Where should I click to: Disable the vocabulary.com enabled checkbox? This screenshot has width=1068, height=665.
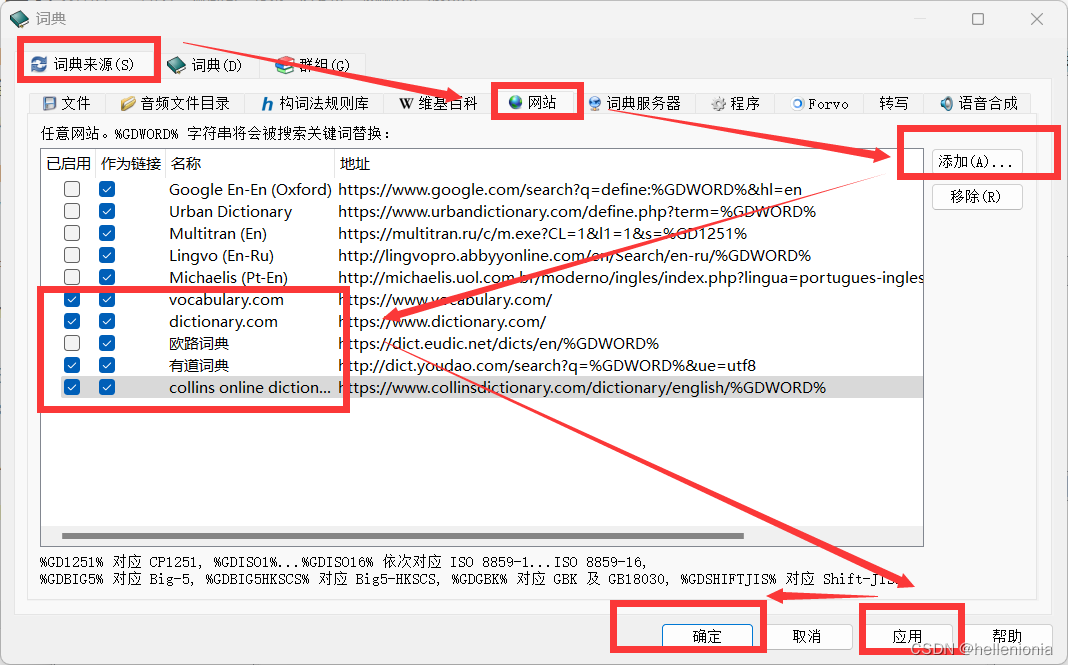(71, 299)
